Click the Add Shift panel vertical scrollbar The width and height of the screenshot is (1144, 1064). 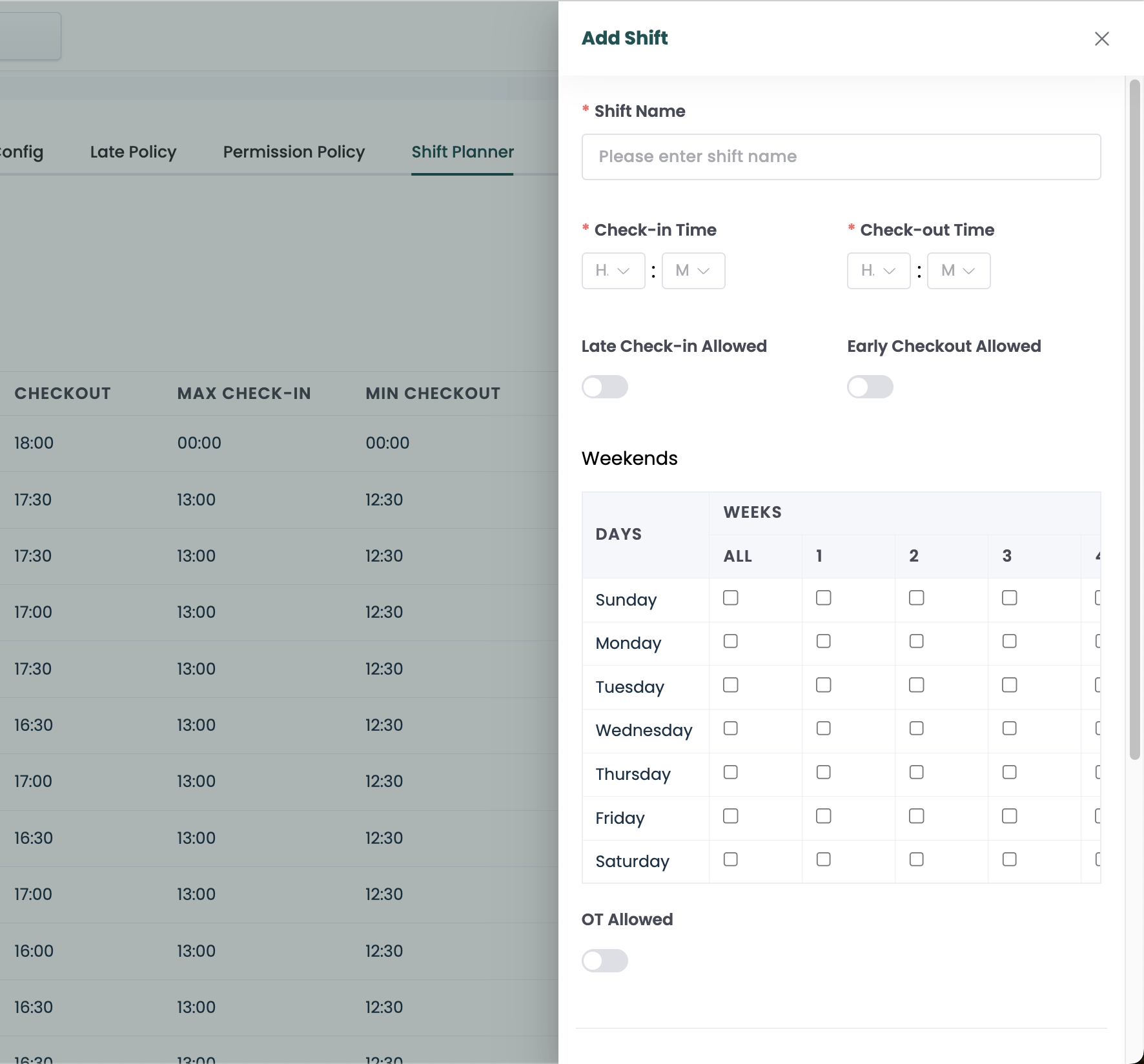(1134, 420)
